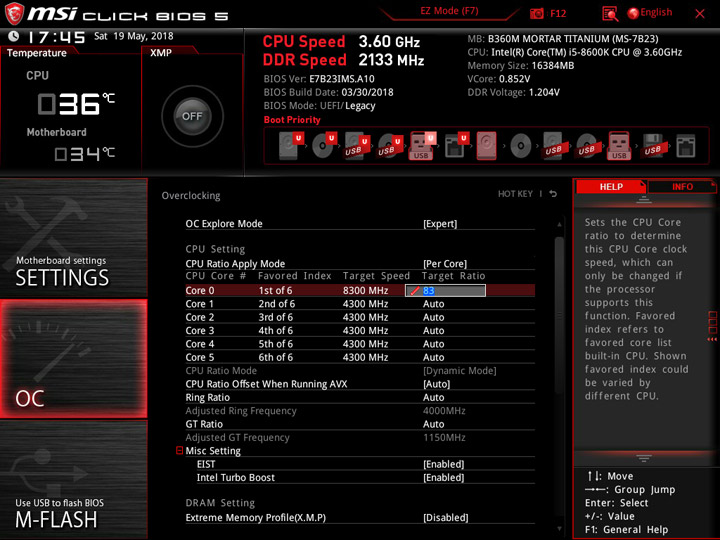Open the English language globe selector
This screenshot has width=720, height=540.
(650, 13)
